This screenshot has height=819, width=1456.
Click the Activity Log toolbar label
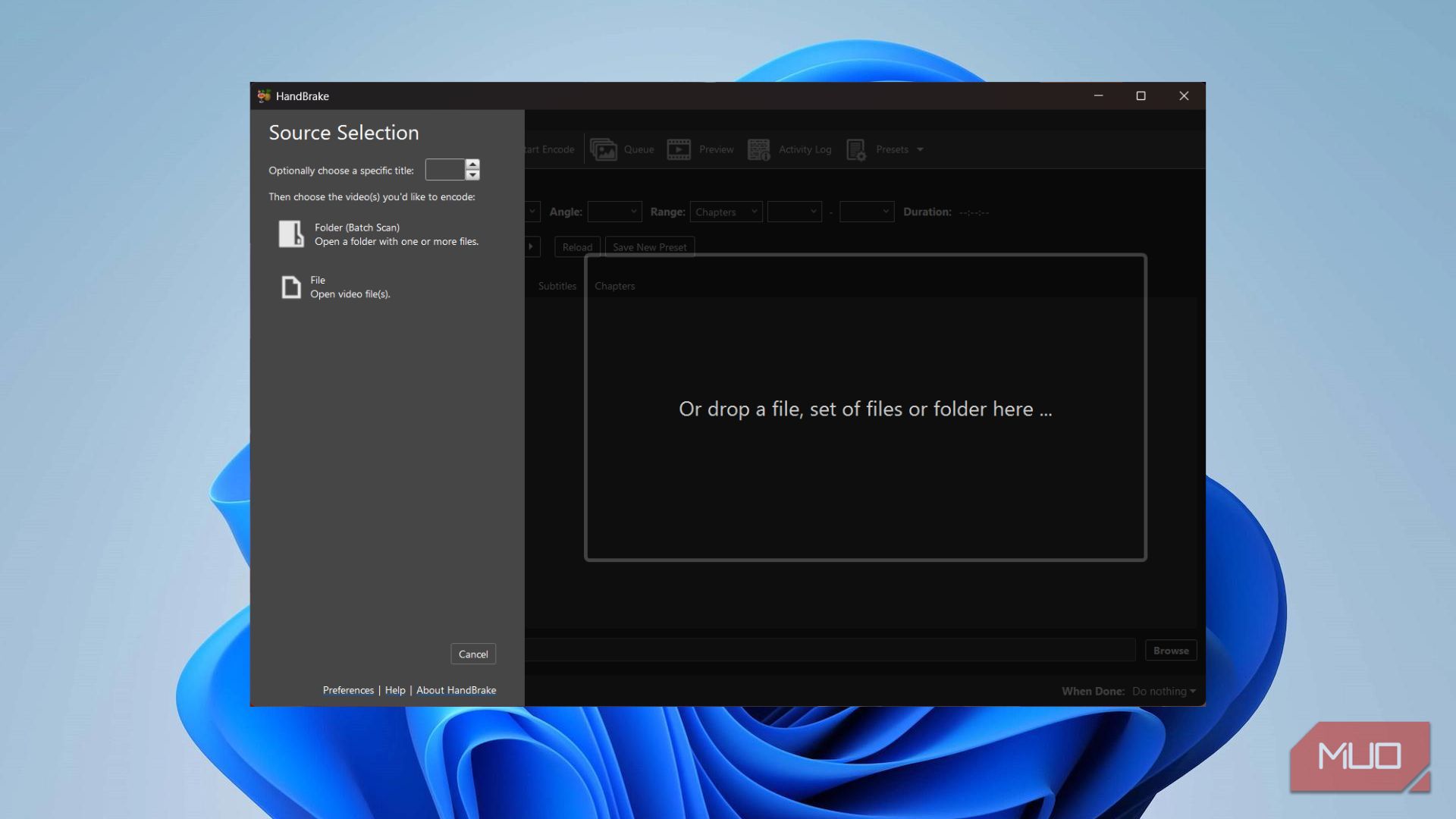805,149
